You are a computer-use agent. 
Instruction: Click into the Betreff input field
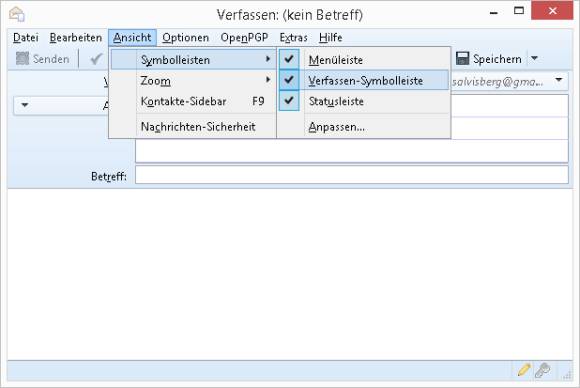pyautogui.click(x=351, y=175)
